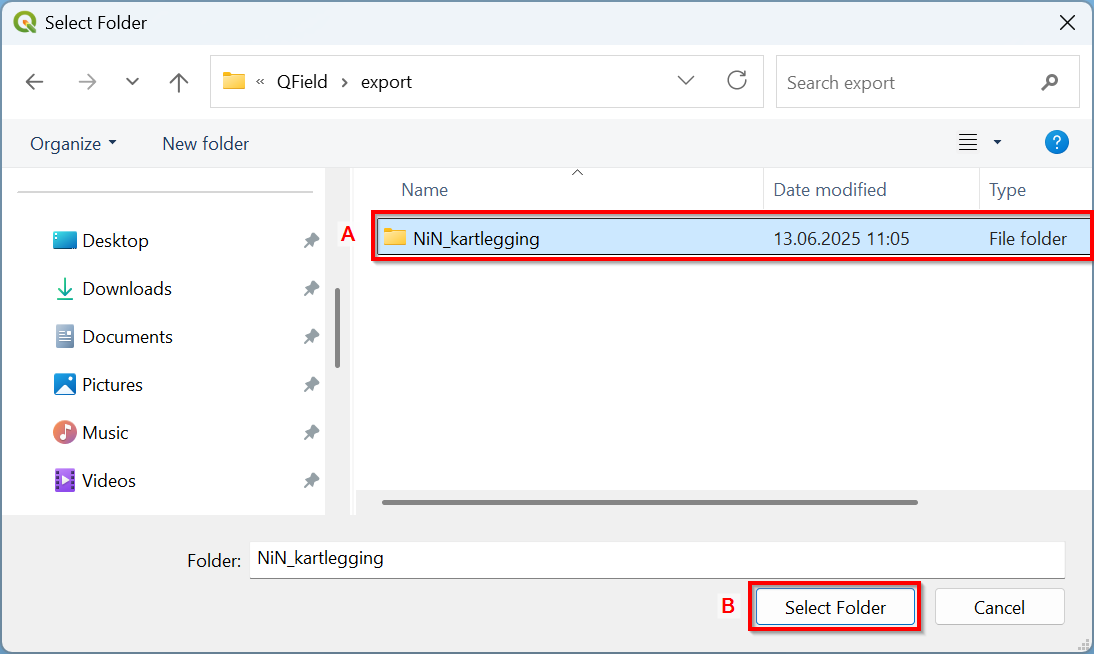The height and width of the screenshot is (654, 1094).
Task: Open the view options dropdown arrow
Action: 997,143
